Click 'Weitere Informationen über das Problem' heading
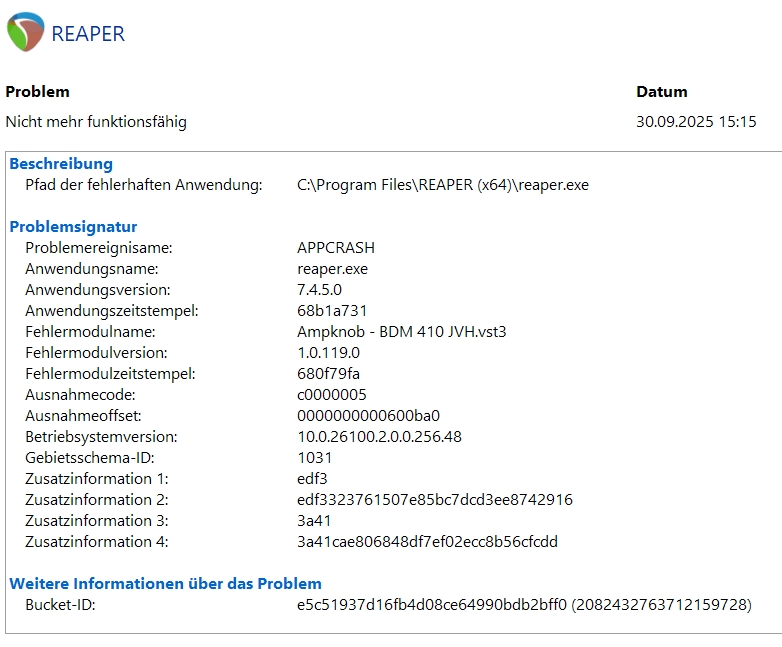This screenshot has height=647, width=782. [x=165, y=584]
